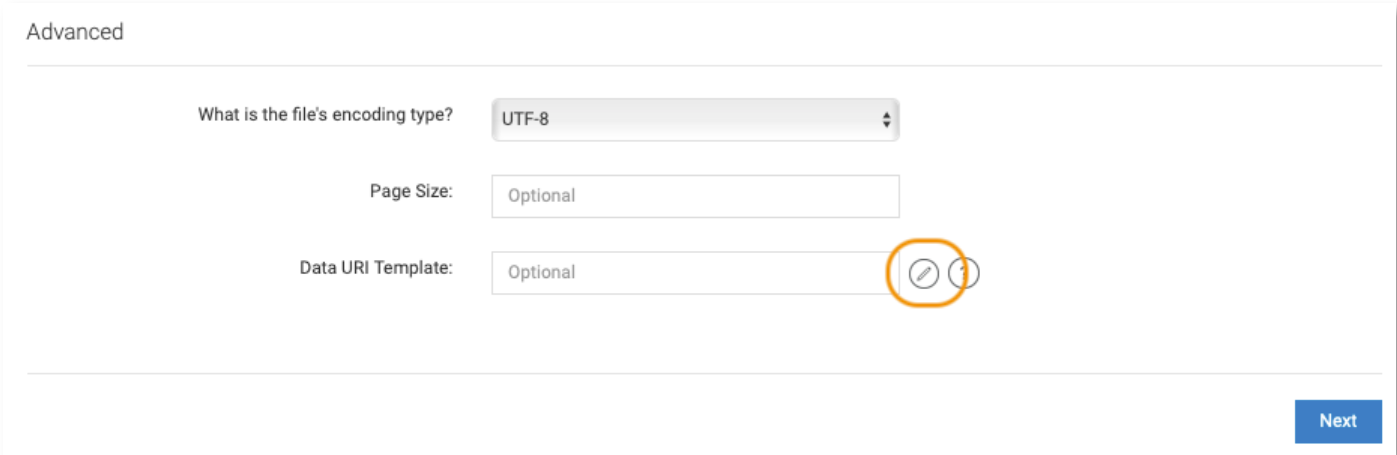Click the right edge of the encoding select box
Screen dimensions: 1397x455
[x=893, y=119]
